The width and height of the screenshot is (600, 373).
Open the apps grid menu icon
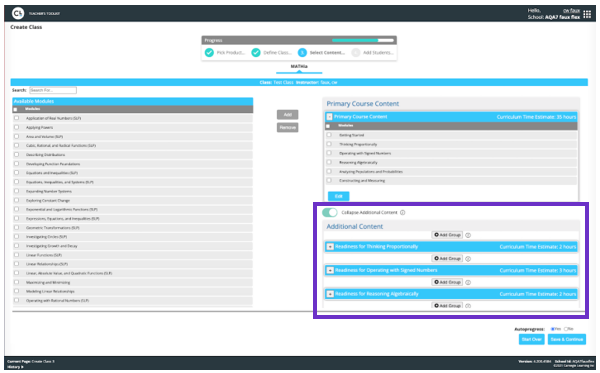587,15
